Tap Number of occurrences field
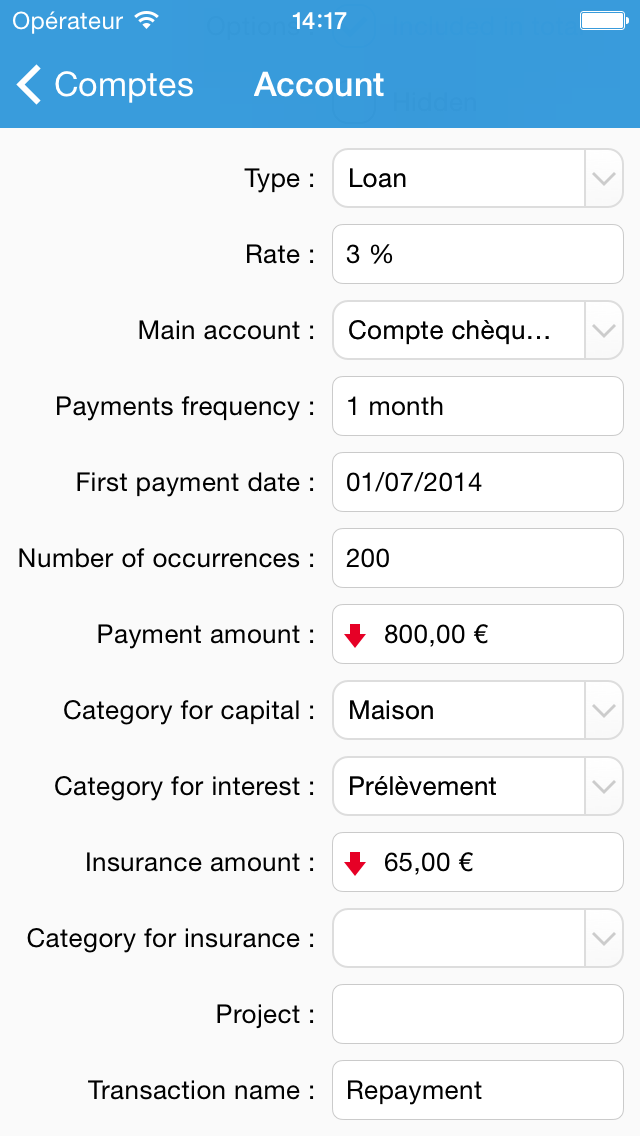 478,559
